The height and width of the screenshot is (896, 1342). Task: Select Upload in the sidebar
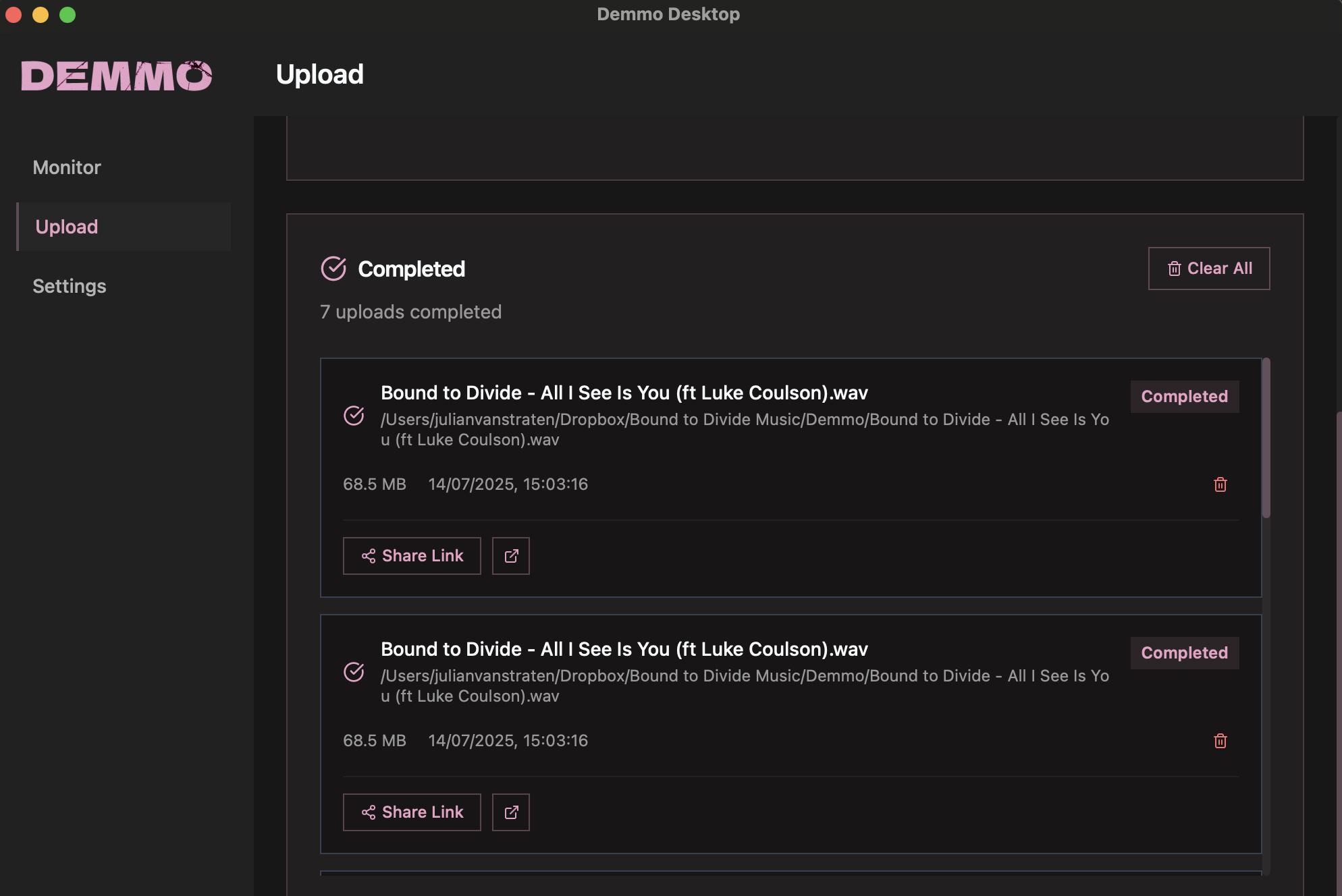click(x=67, y=227)
